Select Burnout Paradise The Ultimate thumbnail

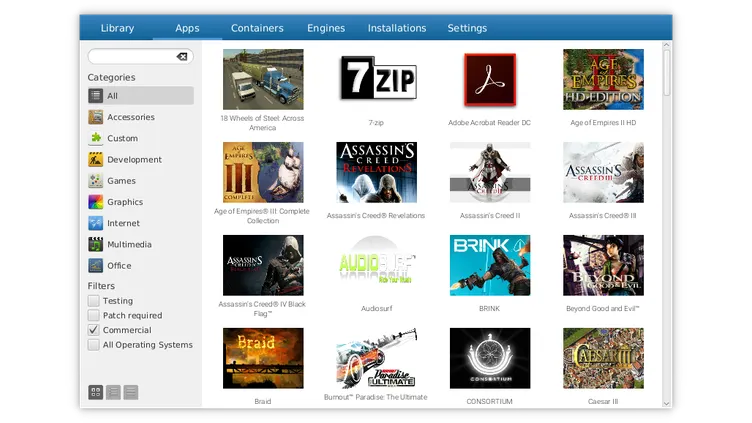[x=376, y=358]
